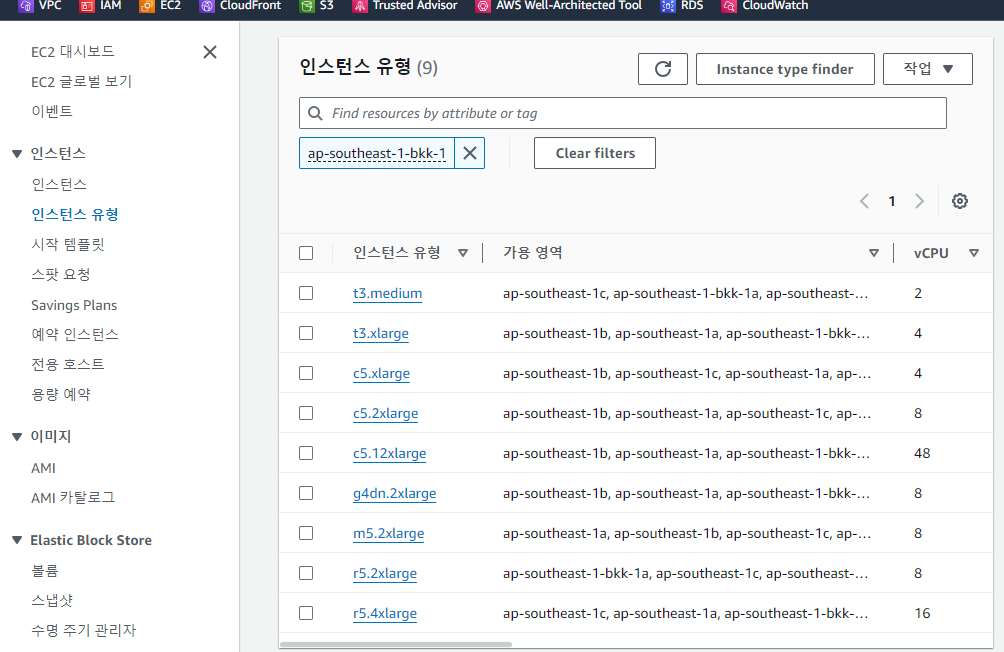Click the horizontal scrollbar under the table
1004x652 pixels.
(x=396, y=644)
